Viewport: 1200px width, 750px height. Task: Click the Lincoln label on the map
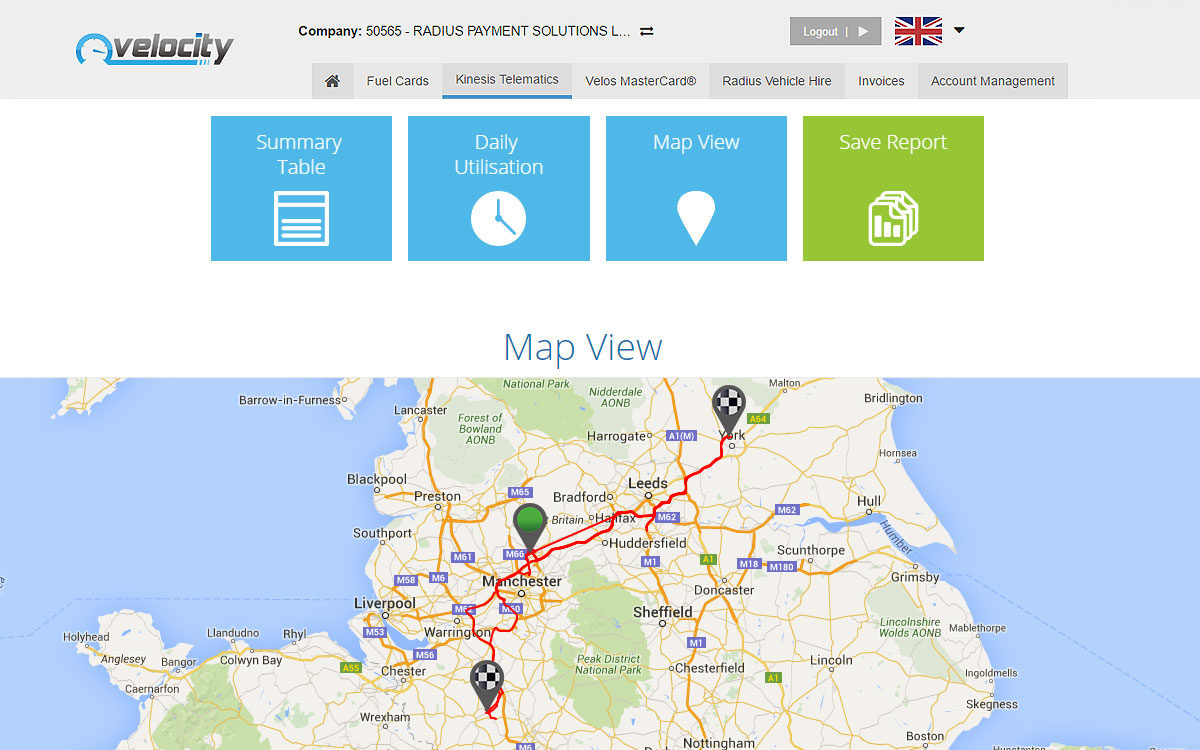point(831,660)
